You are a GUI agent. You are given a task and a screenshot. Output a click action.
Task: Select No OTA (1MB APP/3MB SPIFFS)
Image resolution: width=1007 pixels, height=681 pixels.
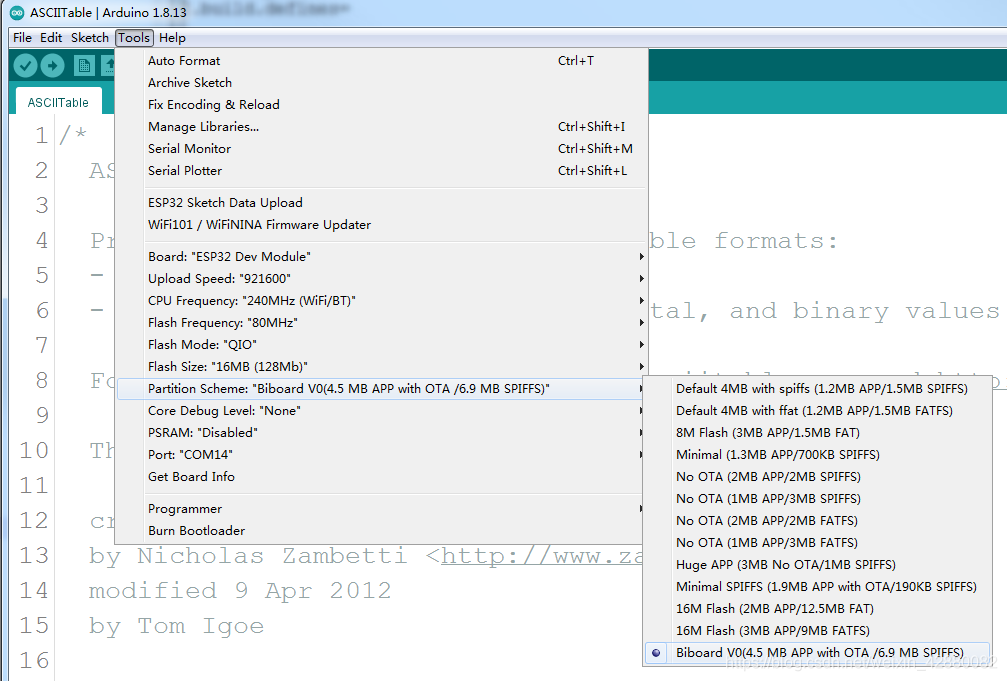[816, 499]
